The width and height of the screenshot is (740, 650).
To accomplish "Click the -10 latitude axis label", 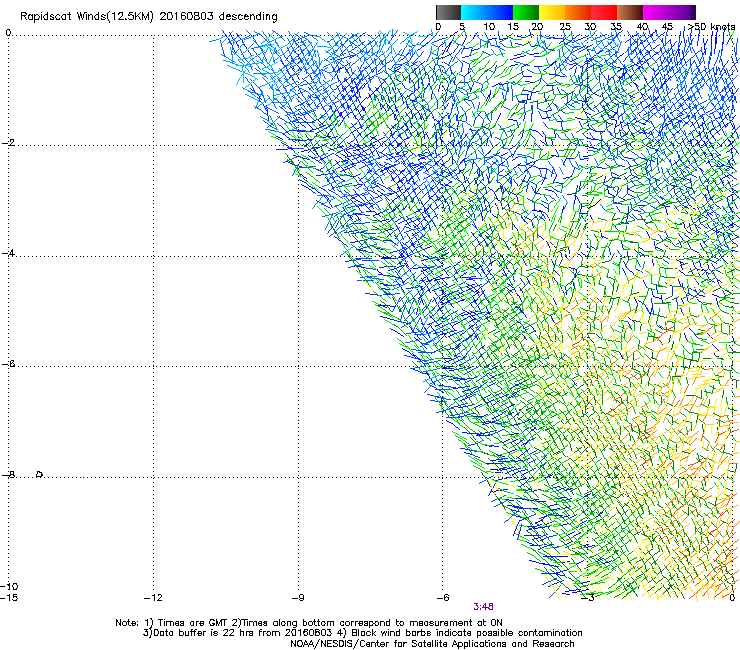I will click(9, 586).
